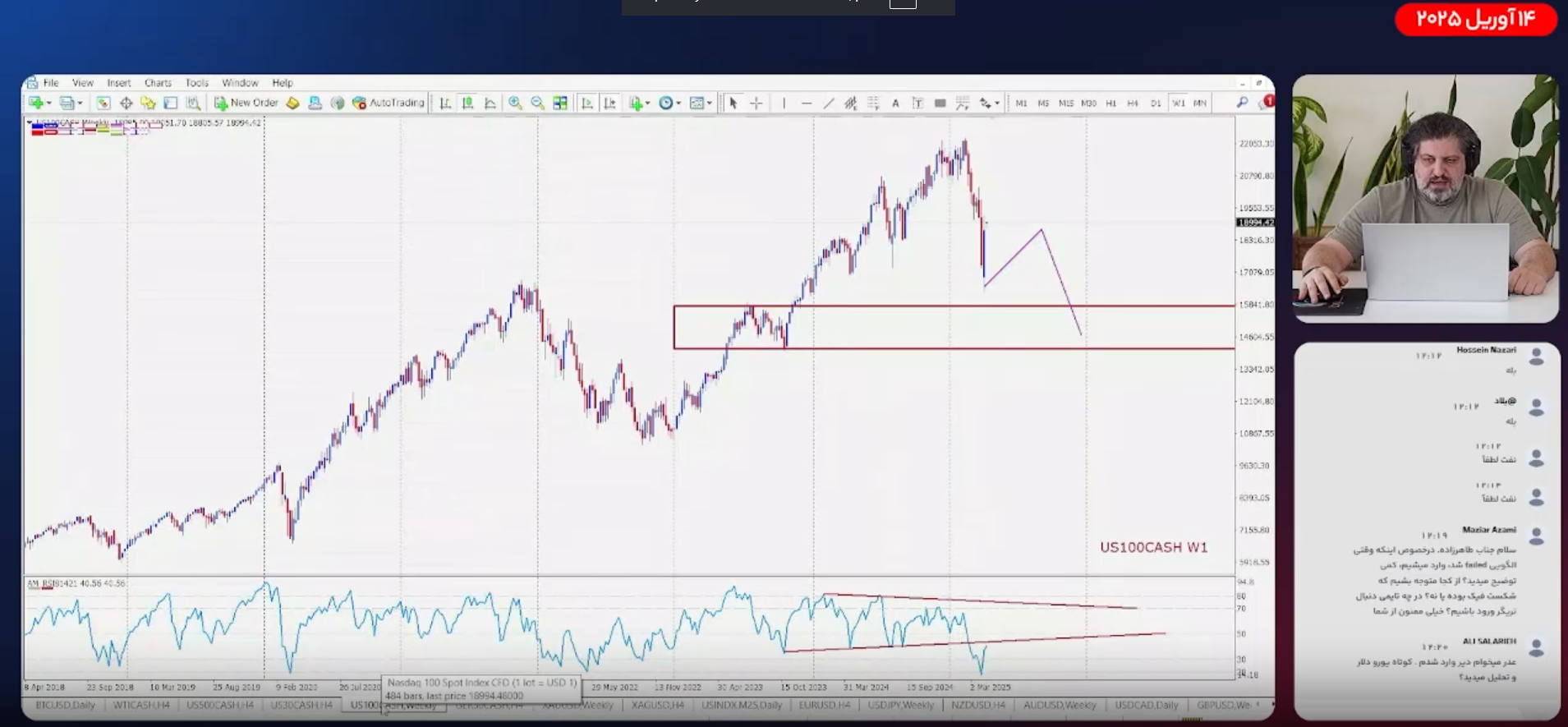1568x727 pixels.
Task: Click the Zoom In magnifier icon
Action: point(515,103)
